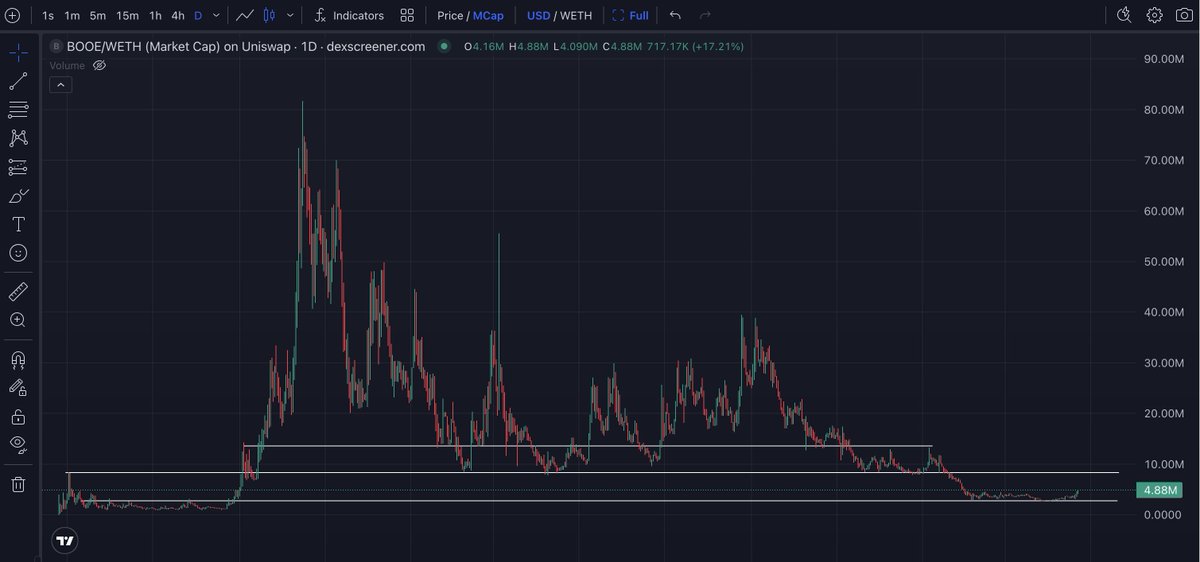Viewport: 1200px width, 562px height.
Task: Open the quick search icon
Action: tap(1124, 15)
